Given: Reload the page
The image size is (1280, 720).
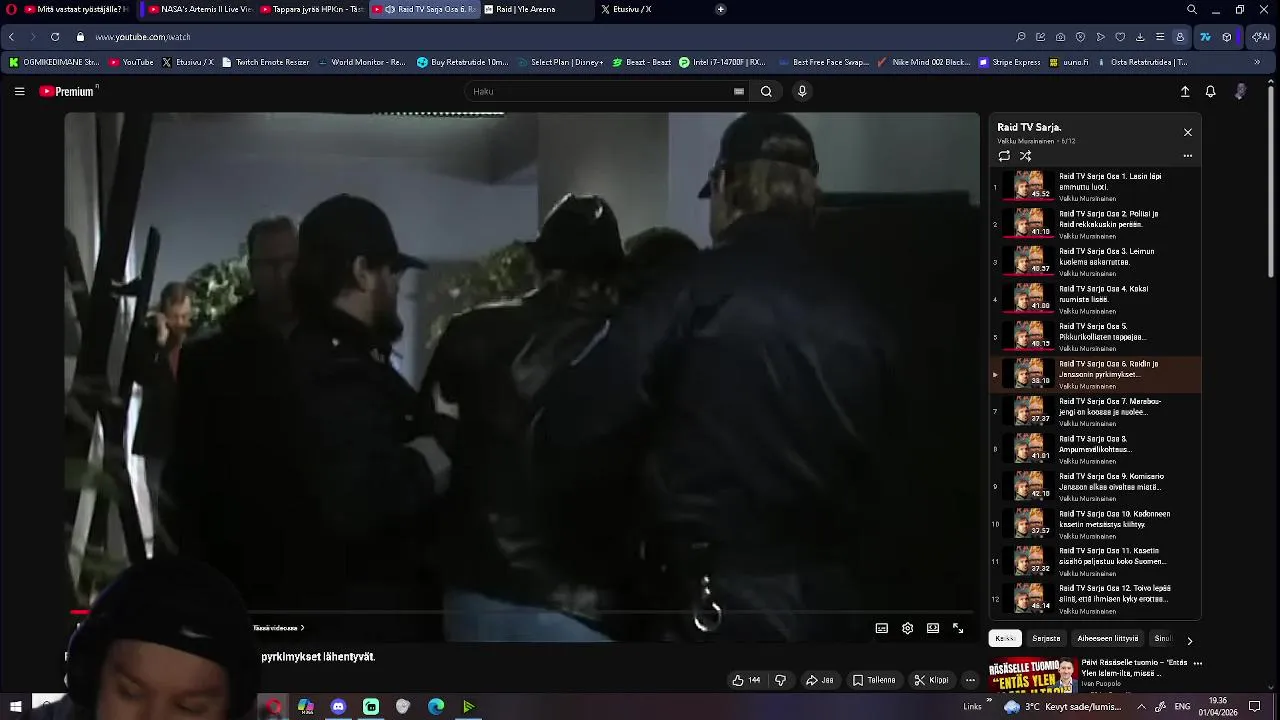Looking at the screenshot, I should tap(55, 37).
